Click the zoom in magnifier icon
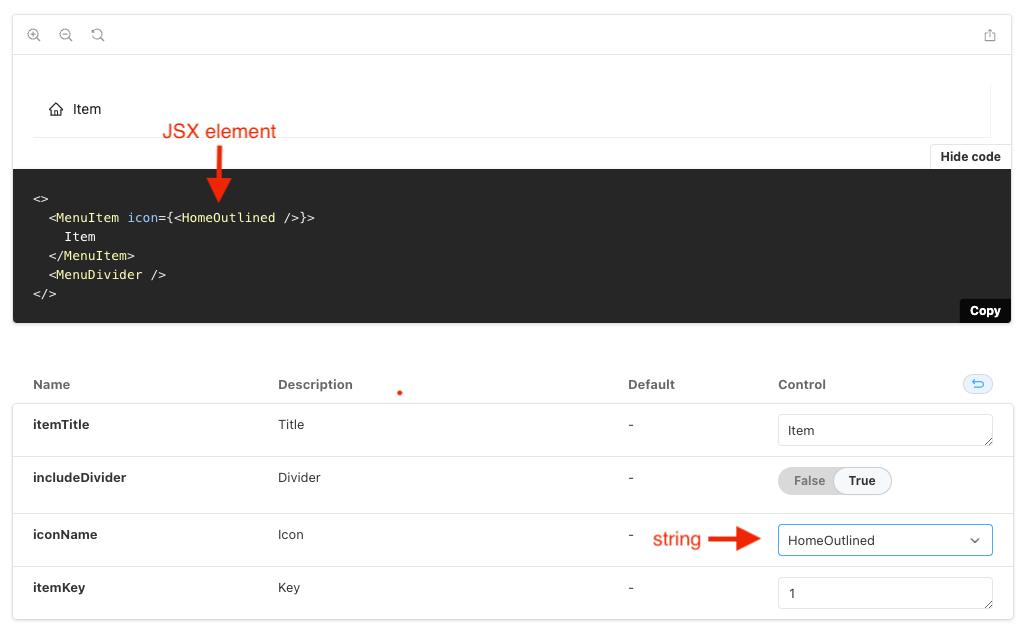This screenshot has height=634, width=1019. click(34, 35)
